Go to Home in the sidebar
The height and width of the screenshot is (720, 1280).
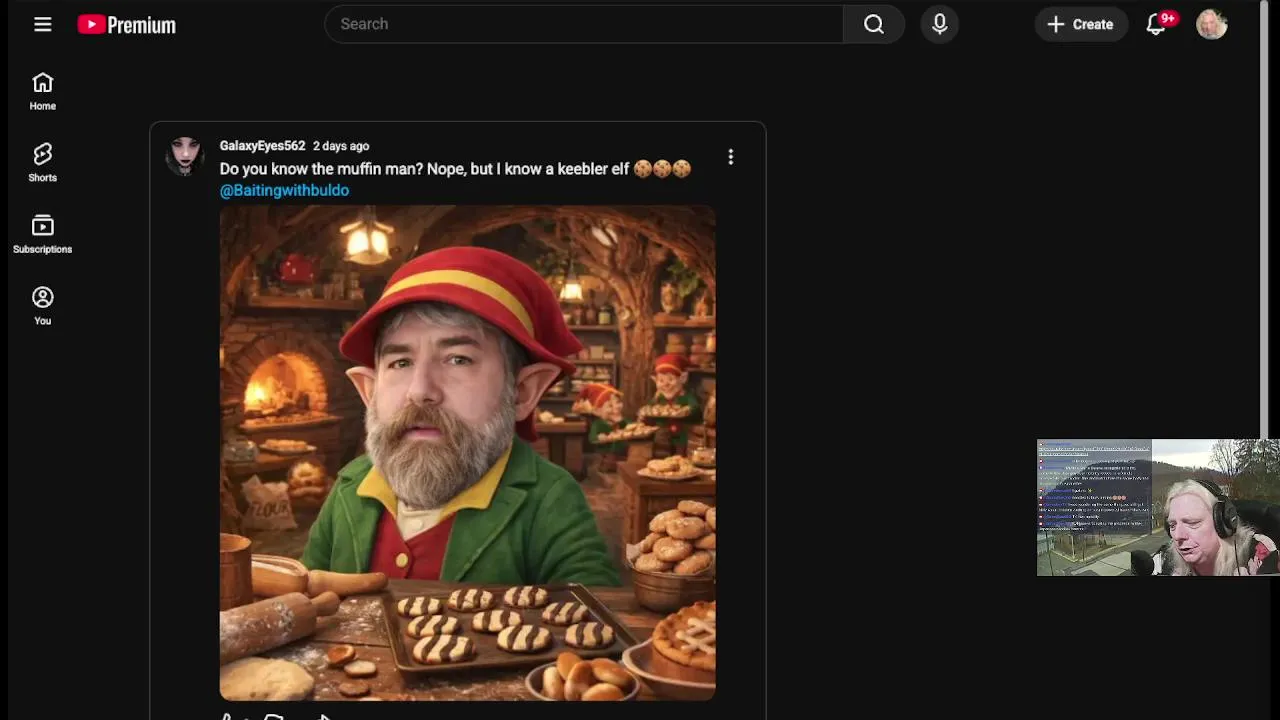pyautogui.click(x=42, y=90)
